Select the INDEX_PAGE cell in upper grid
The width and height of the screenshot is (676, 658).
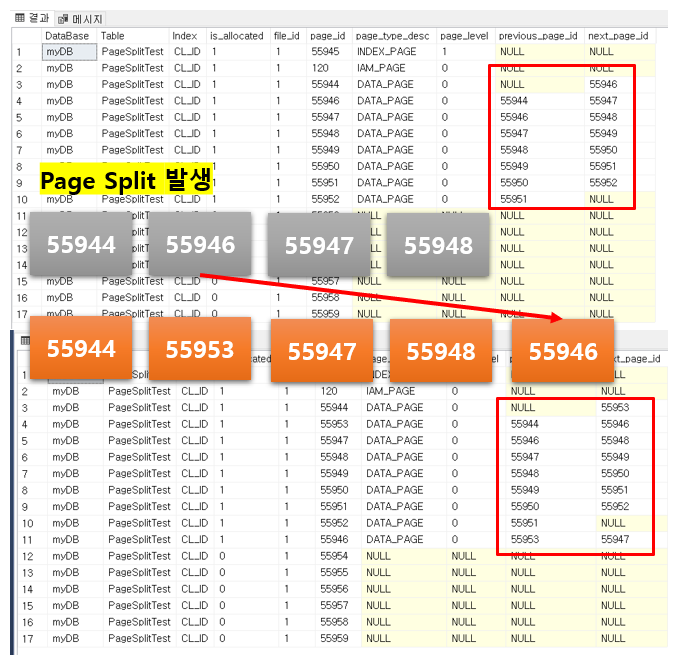[x=394, y=52]
